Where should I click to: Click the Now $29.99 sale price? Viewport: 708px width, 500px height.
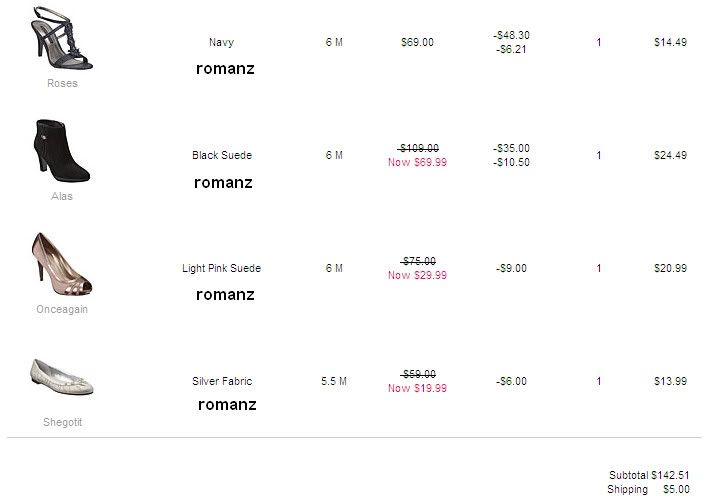(417, 275)
